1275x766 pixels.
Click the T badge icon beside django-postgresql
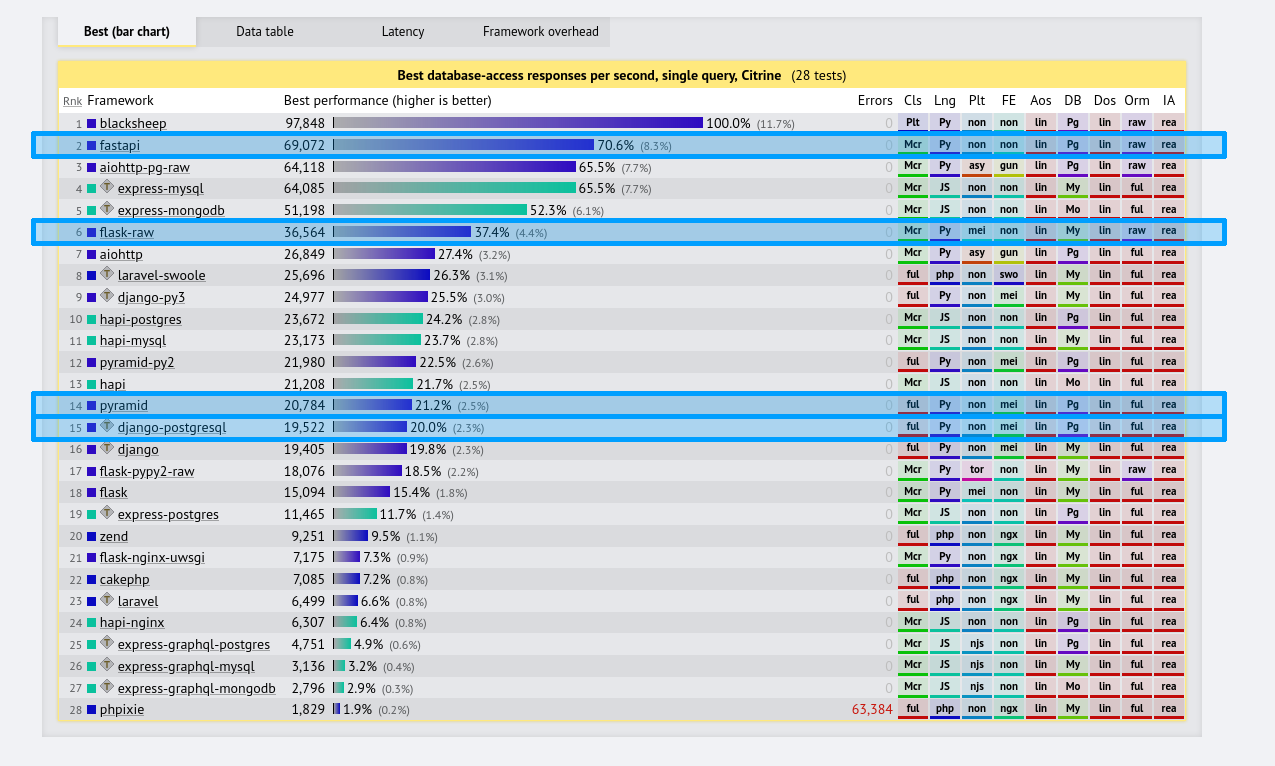[x=107, y=426]
